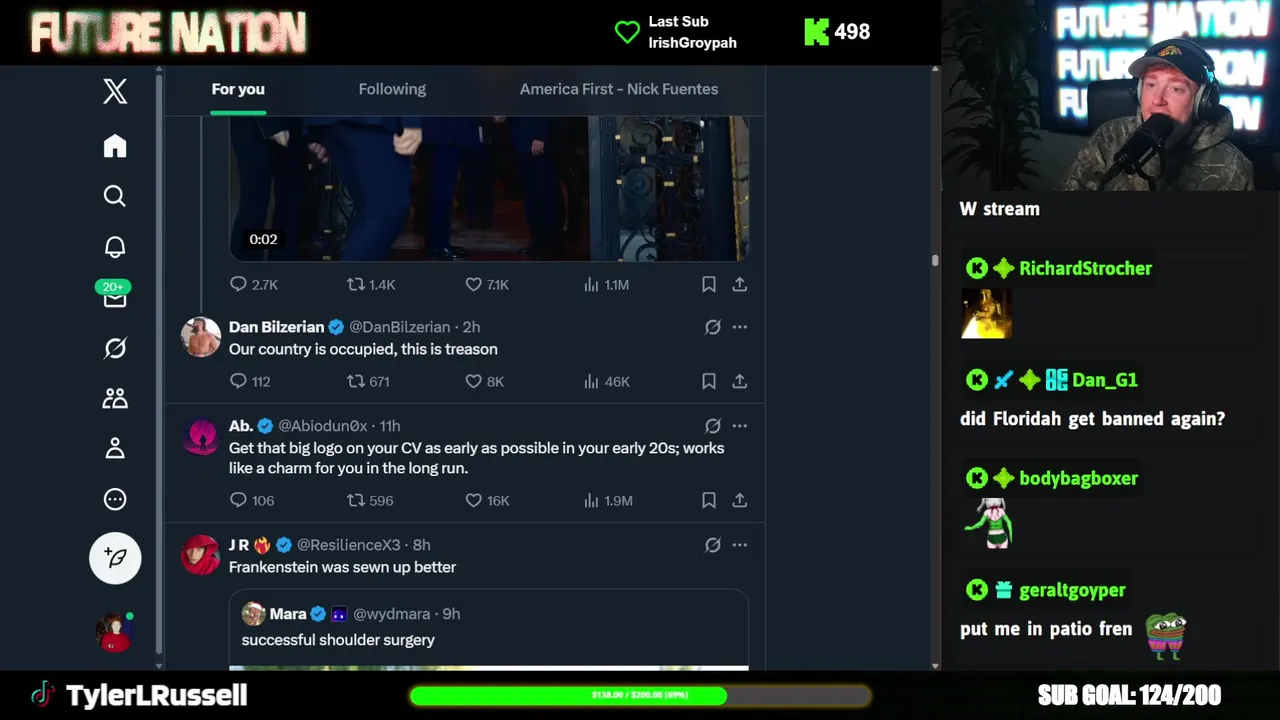Image resolution: width=1280 pixels, height=720 pixels.
Task: Open account avatar at sidebar bottom
Action: [x=114, y=632]
